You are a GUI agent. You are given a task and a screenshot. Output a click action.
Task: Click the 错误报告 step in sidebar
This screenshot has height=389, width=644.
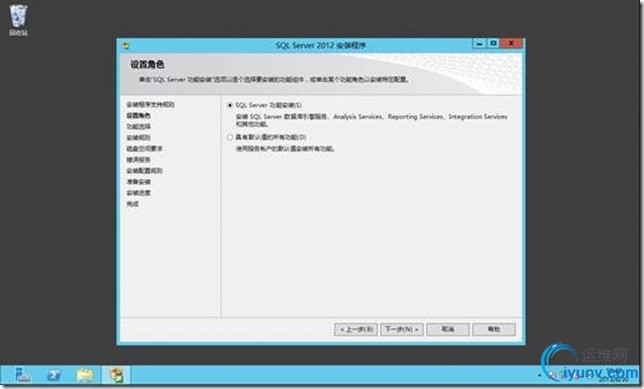point(138,159)
